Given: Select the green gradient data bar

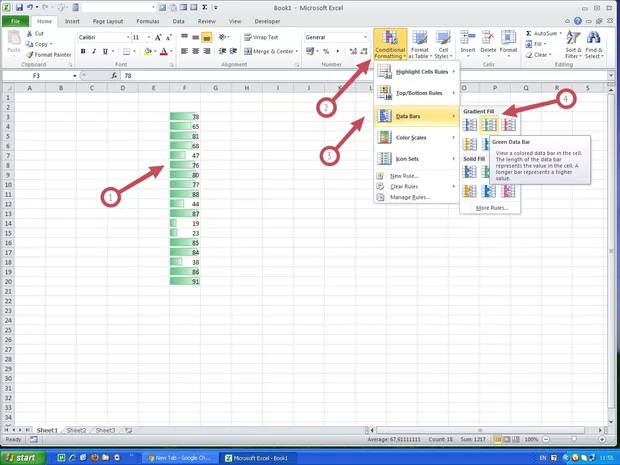Looking at the screenshot, I should (489, 125).
